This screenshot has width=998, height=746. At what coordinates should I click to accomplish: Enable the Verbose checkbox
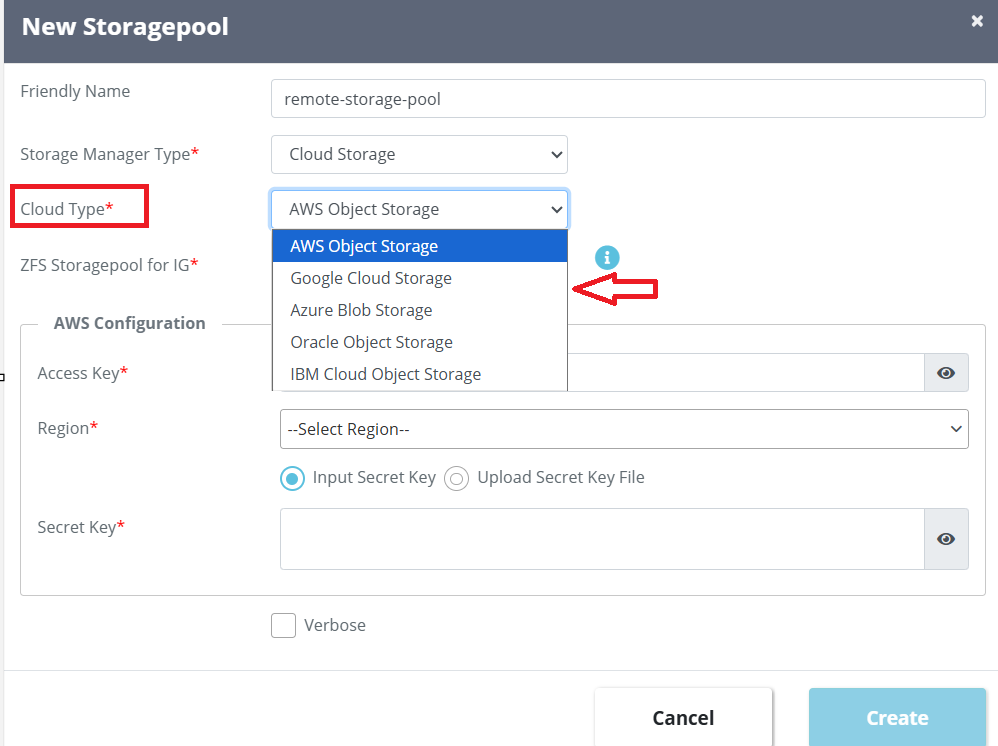pyautogui.click(x=283, y=625)
